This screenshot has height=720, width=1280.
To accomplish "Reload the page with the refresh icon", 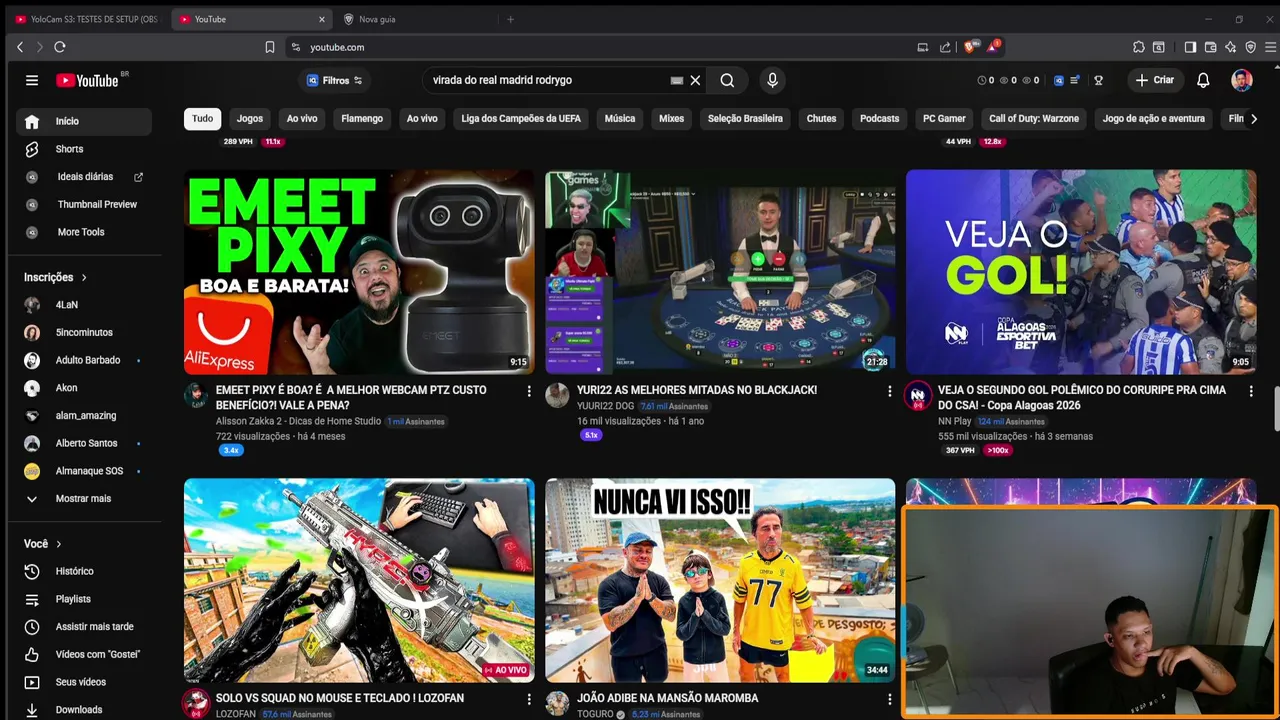I will [x=60, y=47].
